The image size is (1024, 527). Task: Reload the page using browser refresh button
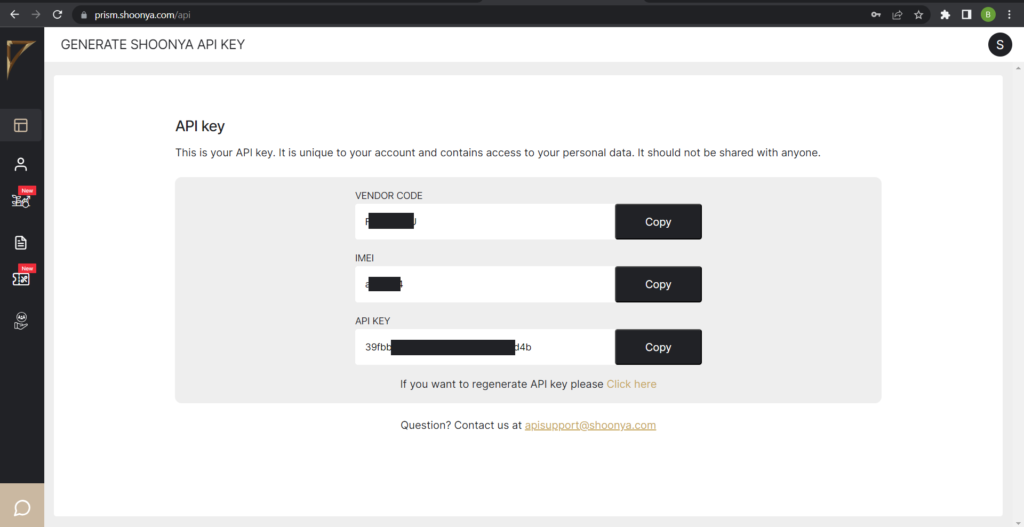(x=57, y=15)
